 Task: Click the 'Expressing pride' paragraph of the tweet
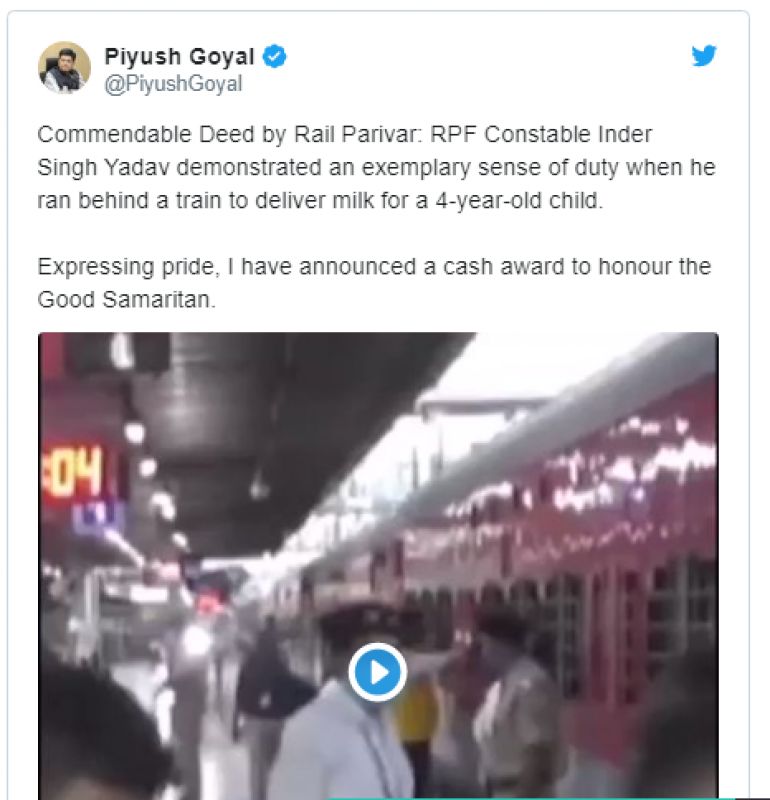click(x=374, y=283)
